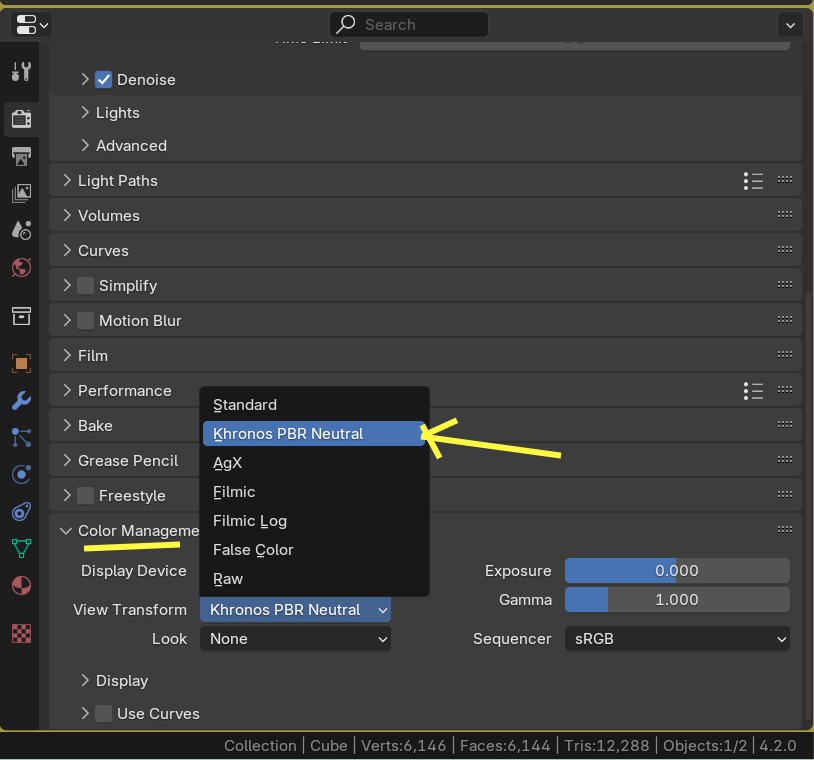The image size is (814, 760).
Task: Open the Look dropdown set to None
Action: point(295,639)
